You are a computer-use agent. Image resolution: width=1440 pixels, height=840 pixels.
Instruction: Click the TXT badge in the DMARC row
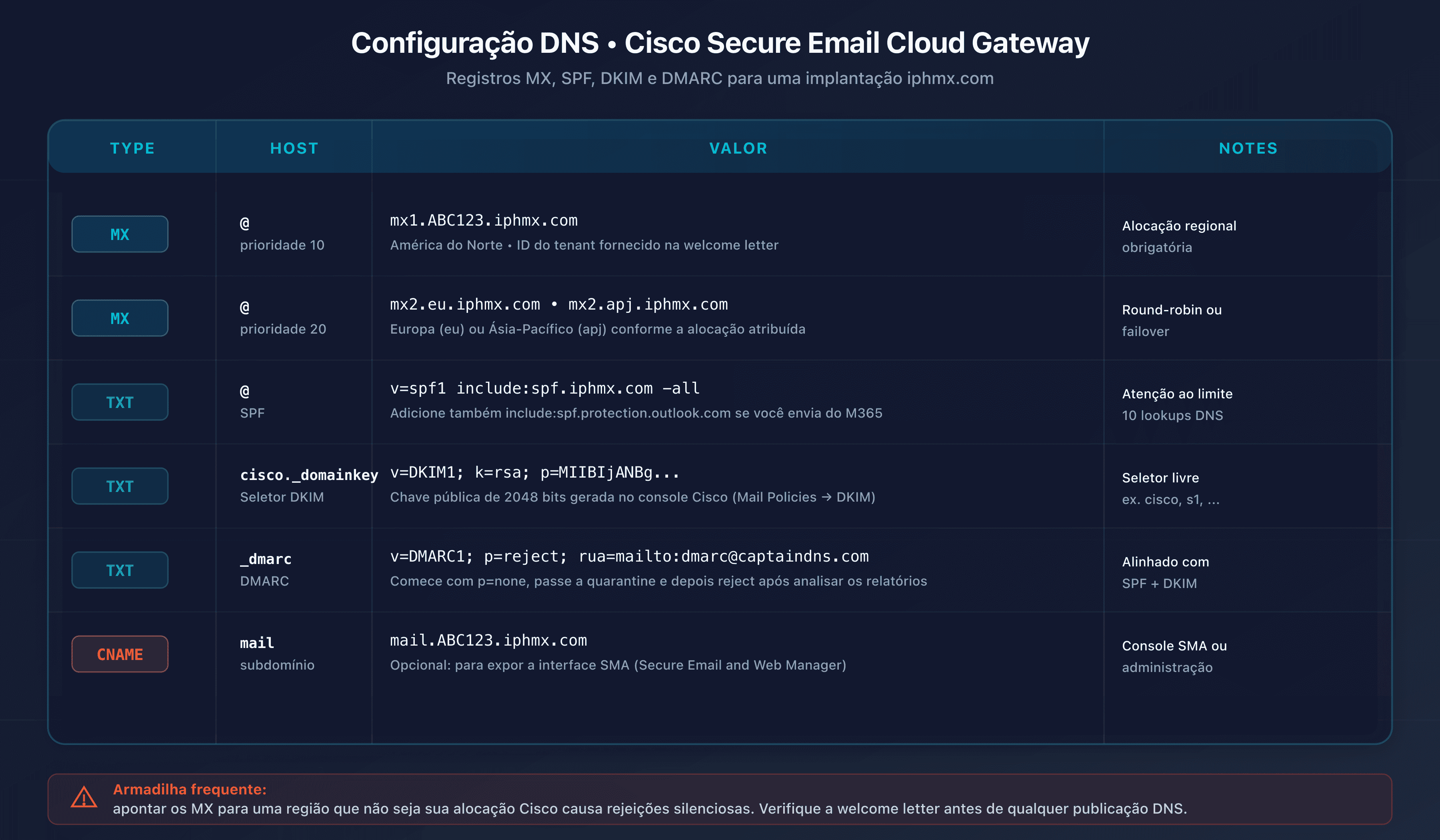click(120, 570)
